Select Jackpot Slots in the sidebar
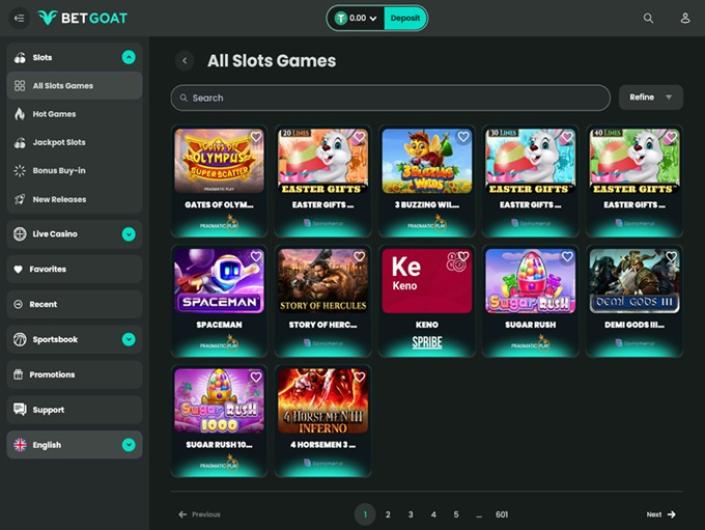This screenshot has width=705, height=530. coord(59,143)
